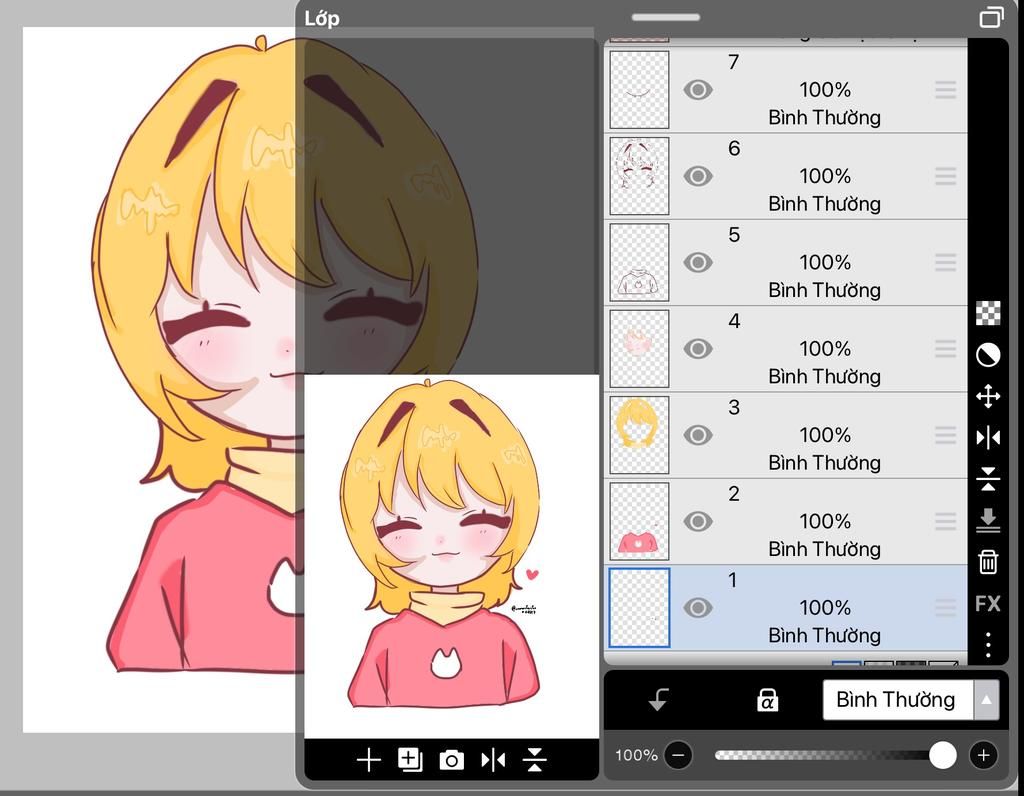Toggle visibility of layer 1
This screenshot has width=1024, height=796.
pyautogui.click(x=698, y=608)
